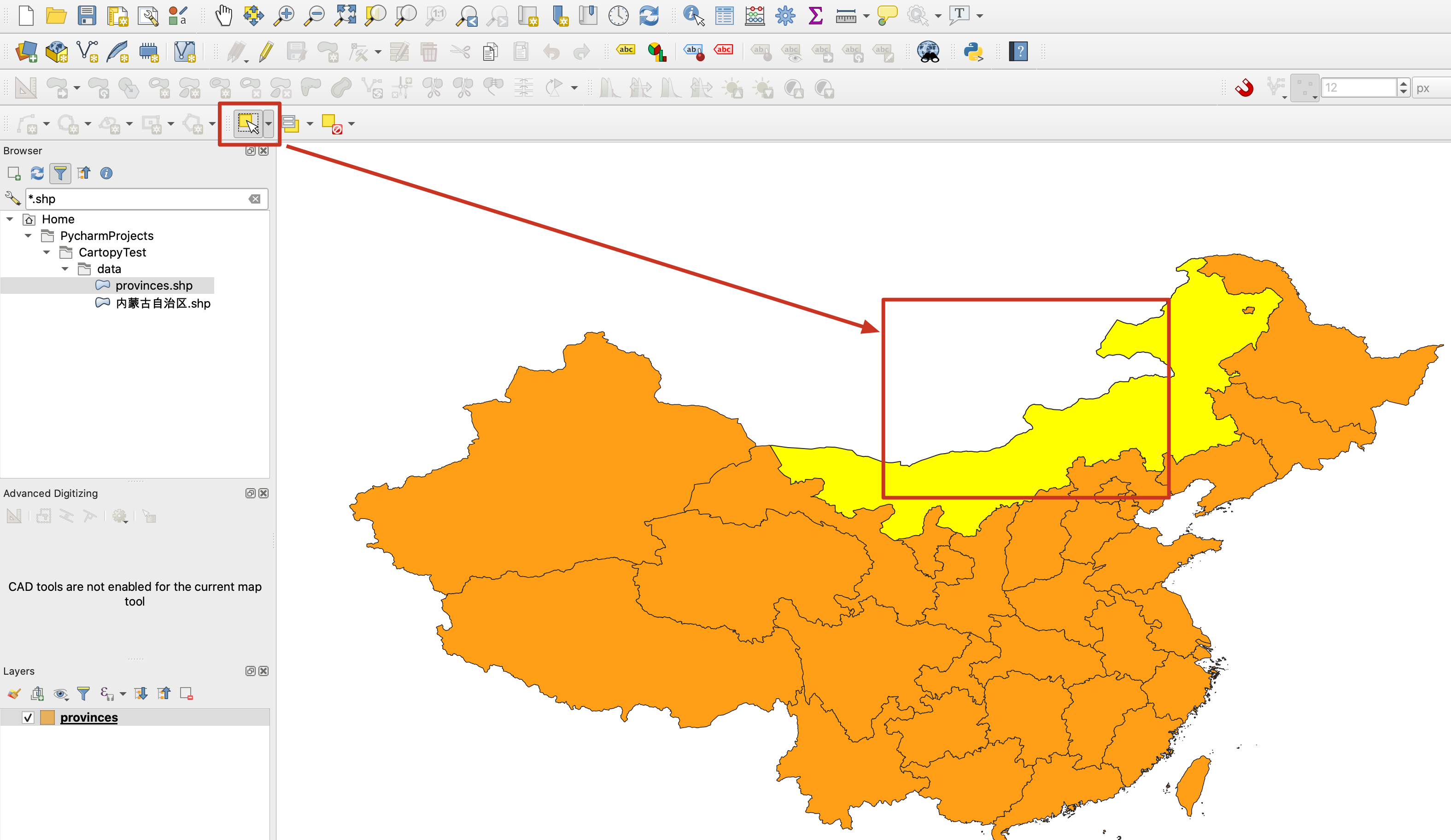
Task: Click the orange provinces layer color swatch
Action: 48,717
